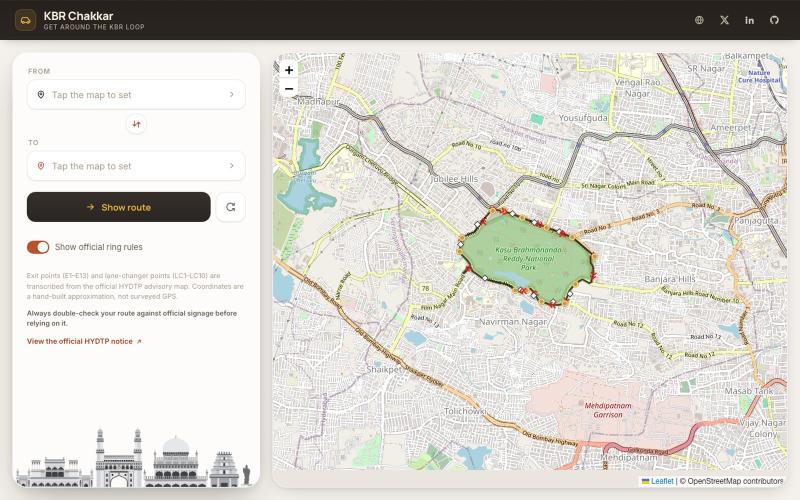Click the KBR Chakkar car logo icon

(25, 20)
